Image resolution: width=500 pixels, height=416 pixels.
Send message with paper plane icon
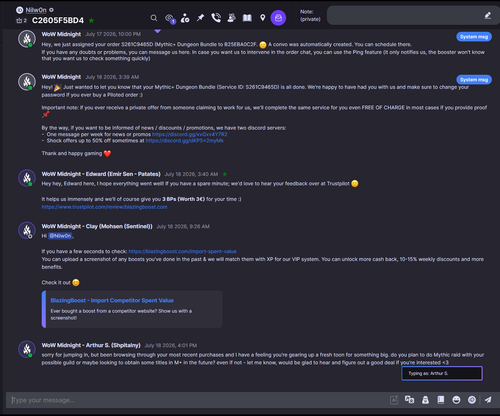tap(488, 400)
